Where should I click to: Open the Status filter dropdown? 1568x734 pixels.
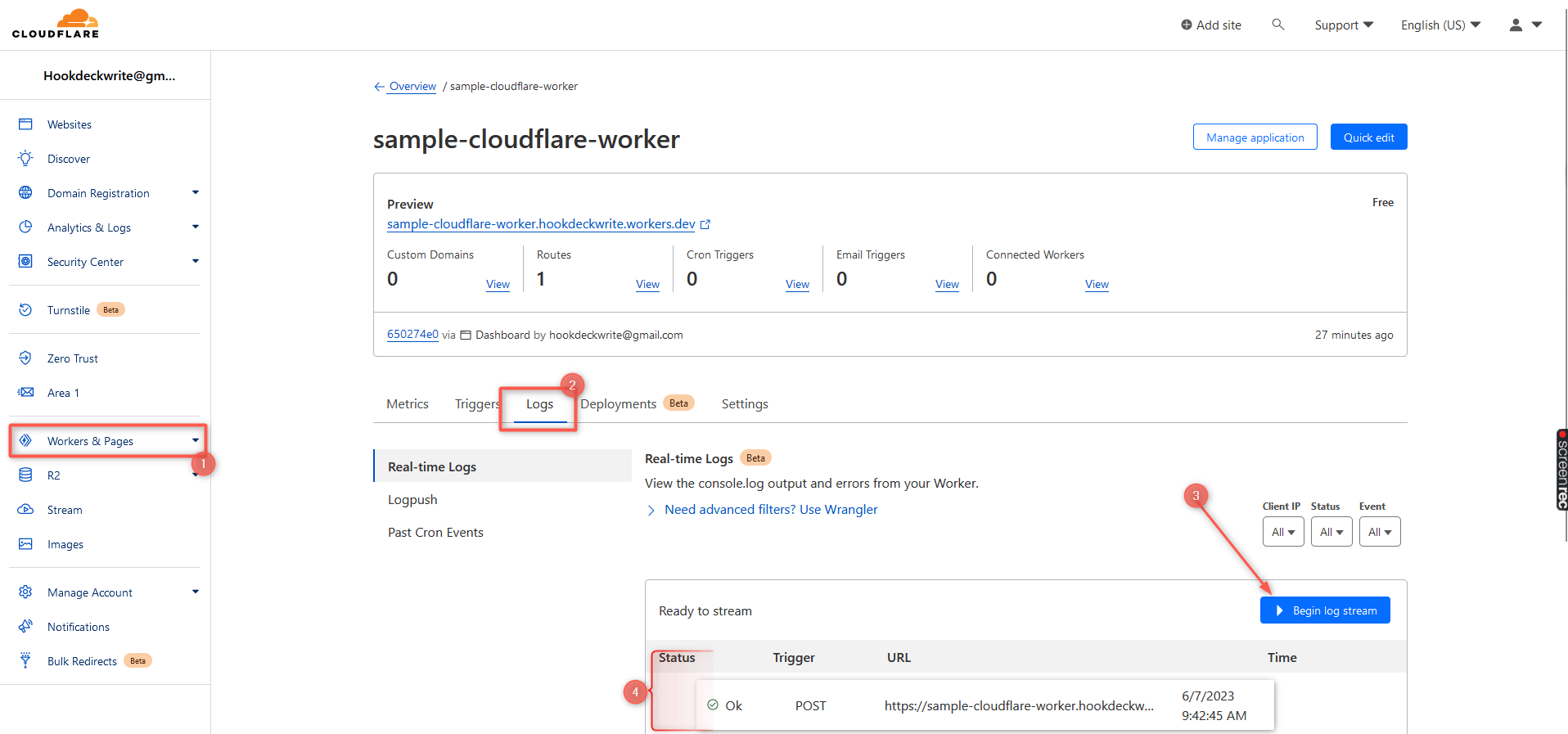point(1331,532)
